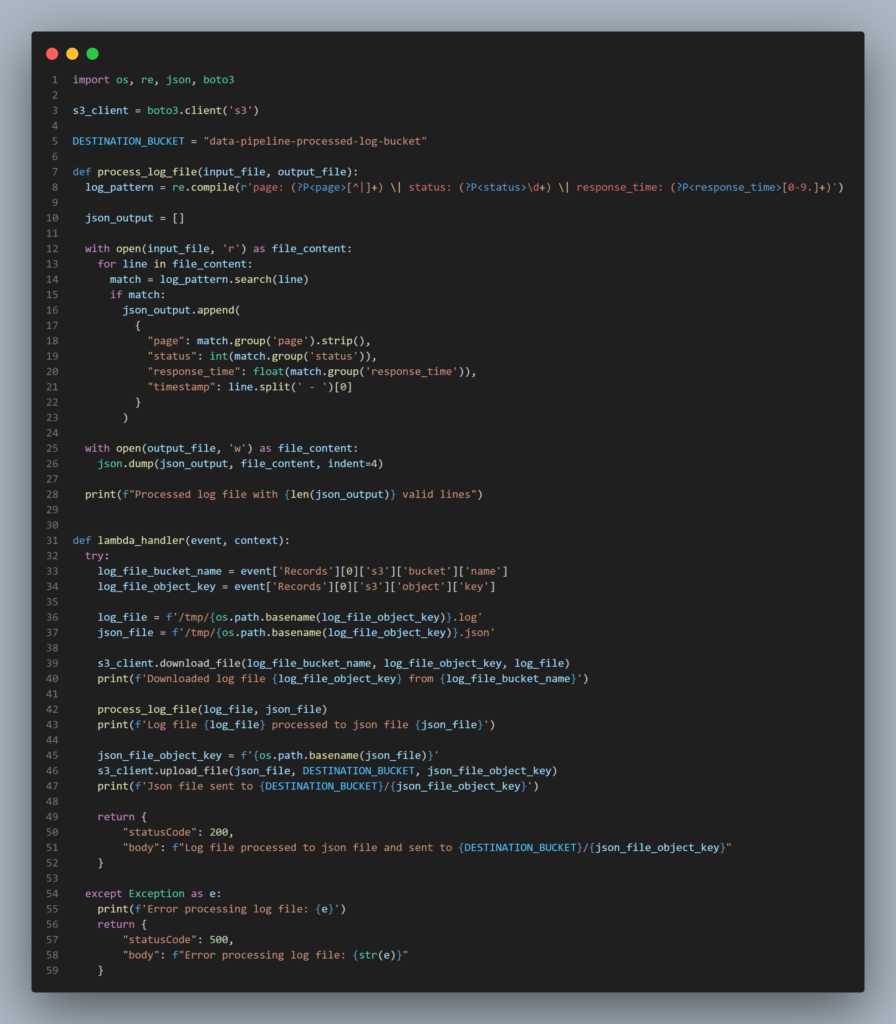896x1024 pixels.
Task: Click the "response_time": float(...) entry
Action: click(312, 372)
